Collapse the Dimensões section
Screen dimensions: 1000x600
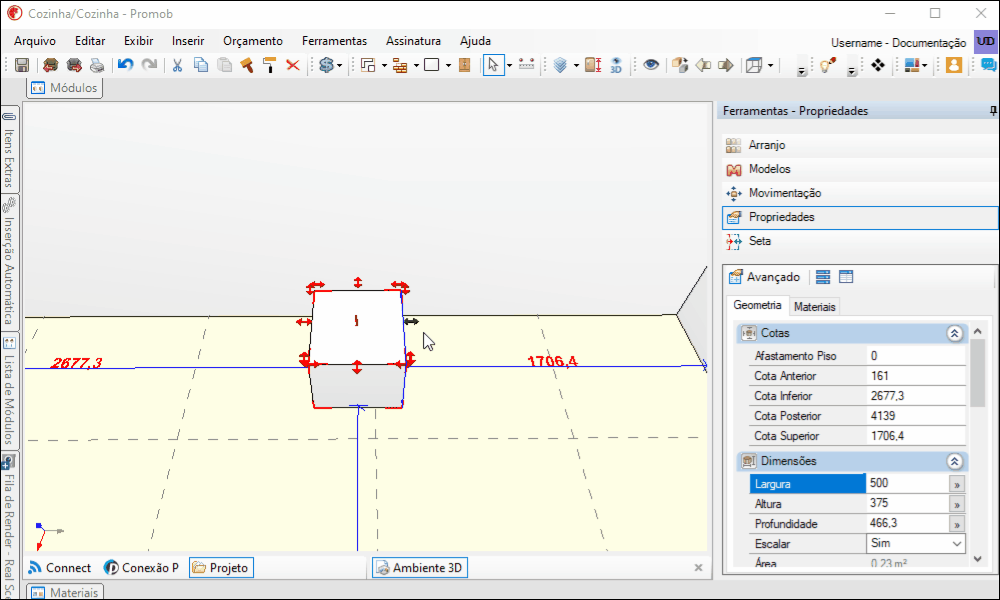pos(954,462)
